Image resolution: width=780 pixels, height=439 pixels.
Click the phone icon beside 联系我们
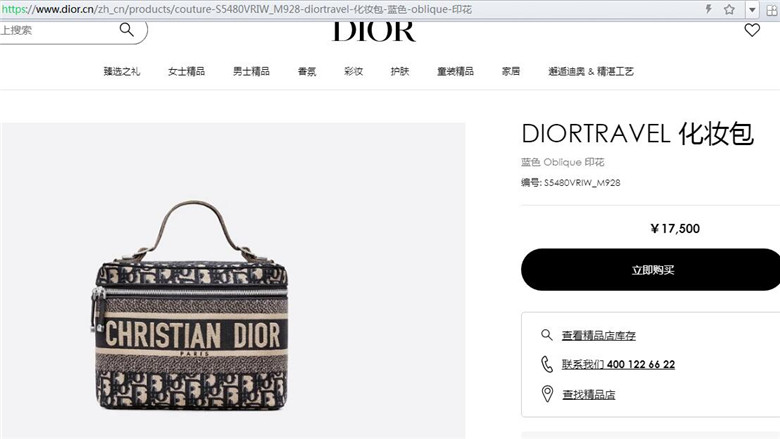pyautogui.click(x=547, y=364)
